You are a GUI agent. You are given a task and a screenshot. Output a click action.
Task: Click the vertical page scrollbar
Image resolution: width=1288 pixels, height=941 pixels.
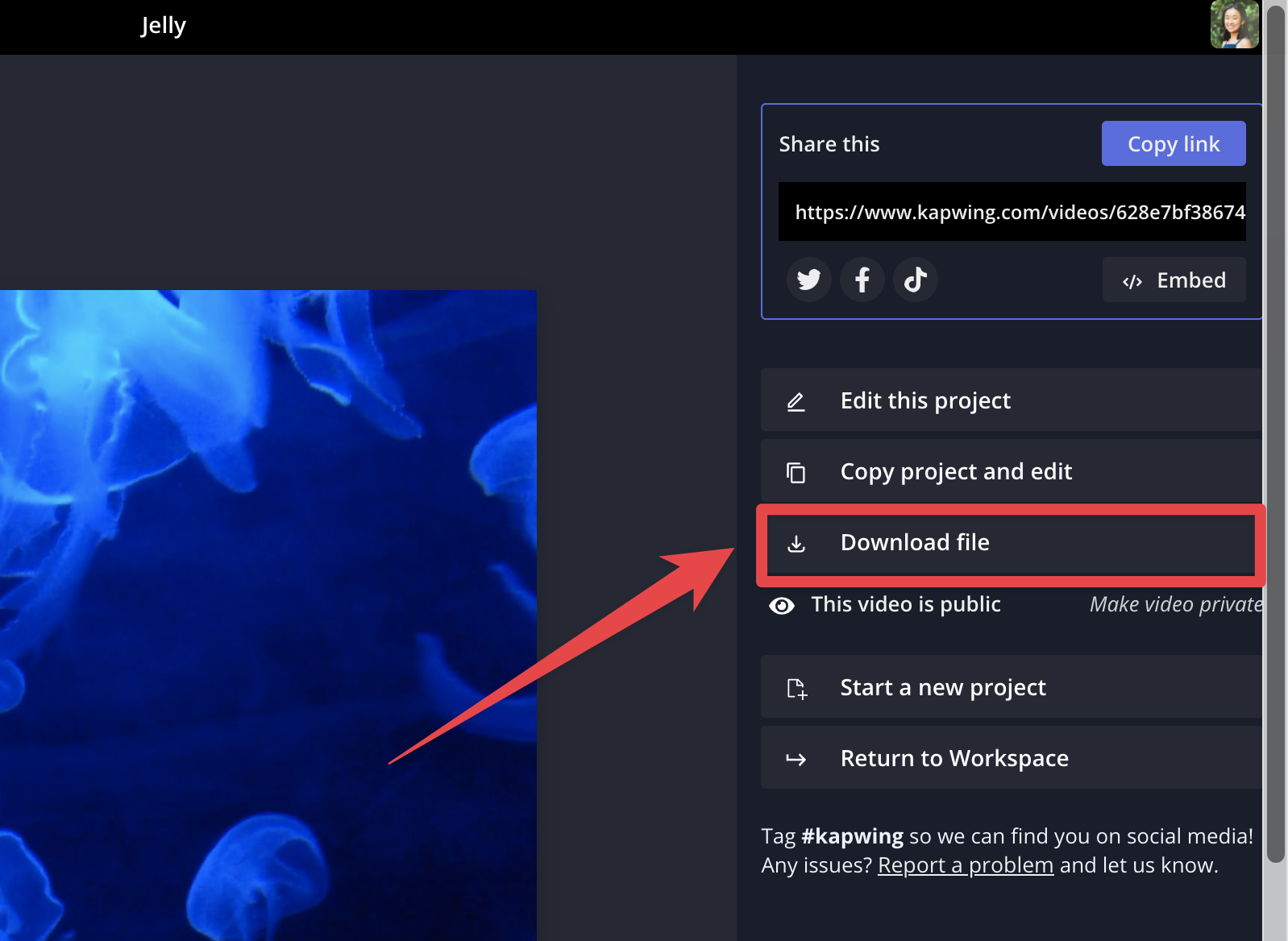tap(1275, 435)
